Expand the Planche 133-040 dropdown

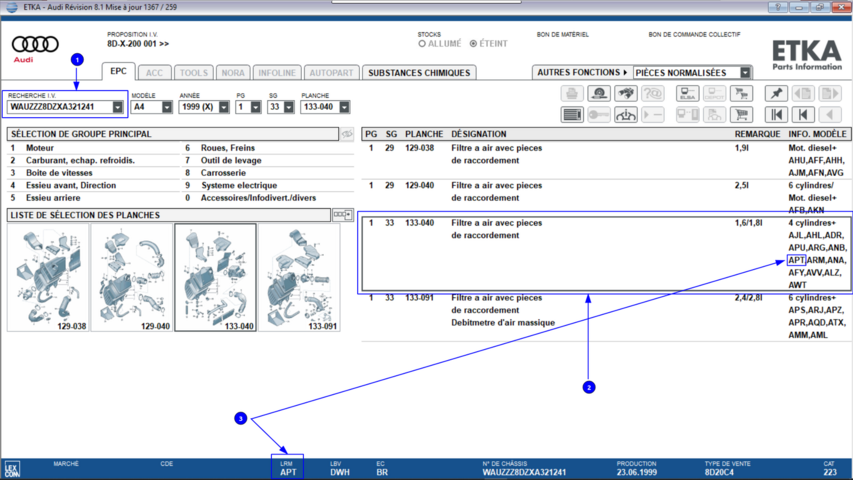point(344,107)
